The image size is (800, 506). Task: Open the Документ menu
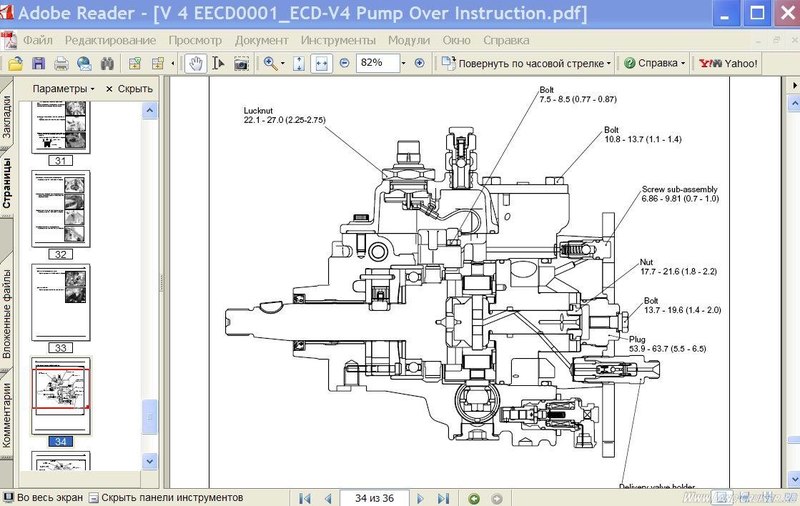click(262, 40)
